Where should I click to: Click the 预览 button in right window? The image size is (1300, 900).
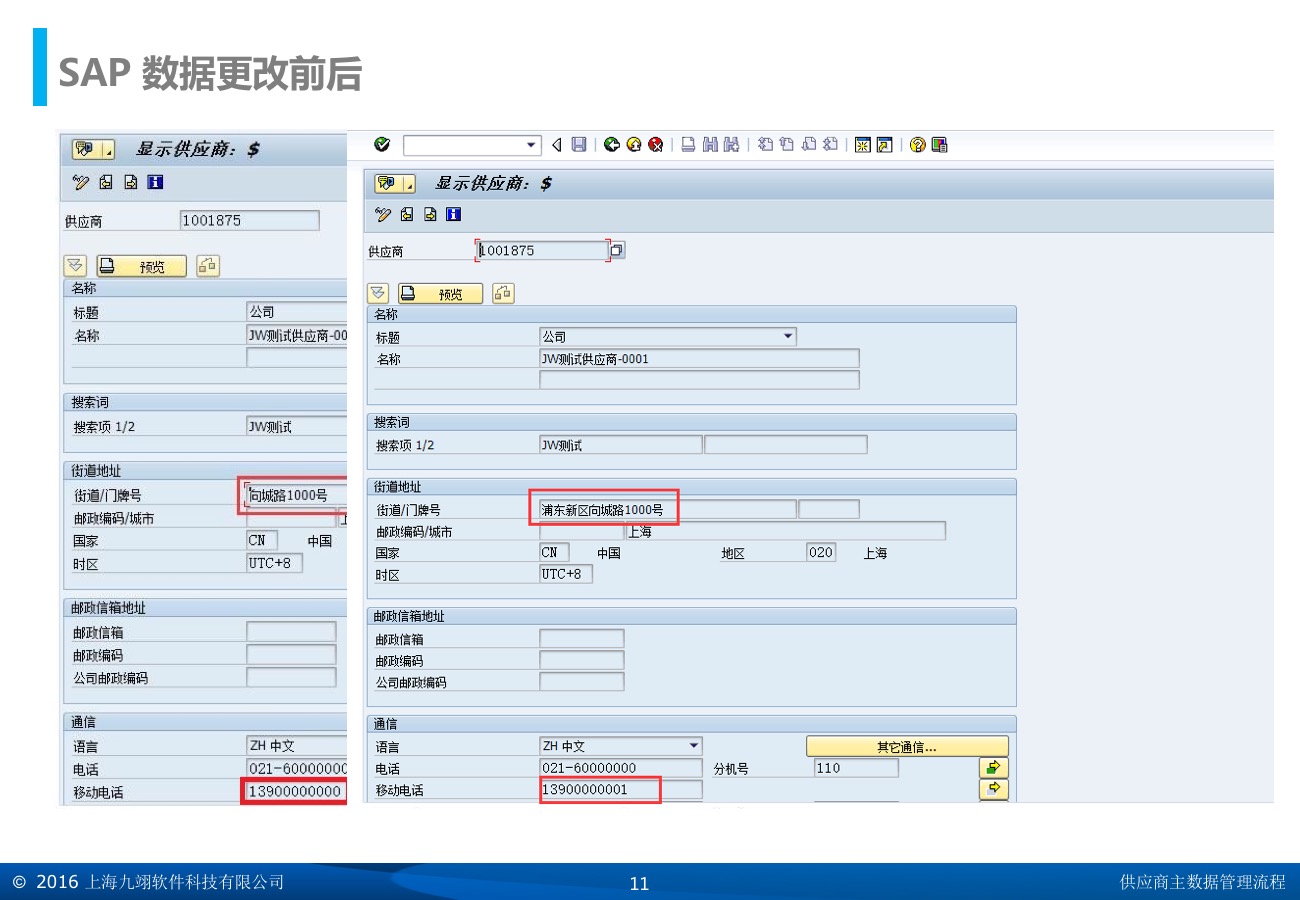point(440,294)
